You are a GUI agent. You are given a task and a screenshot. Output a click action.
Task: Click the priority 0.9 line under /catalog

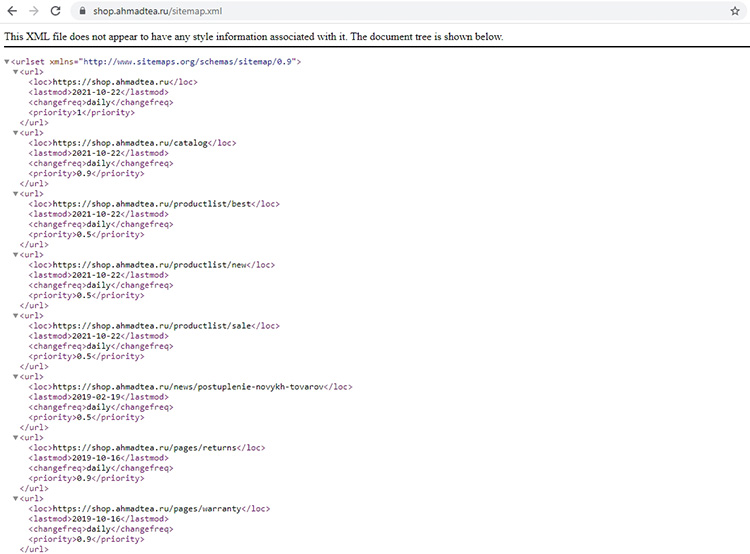point(86,174)
